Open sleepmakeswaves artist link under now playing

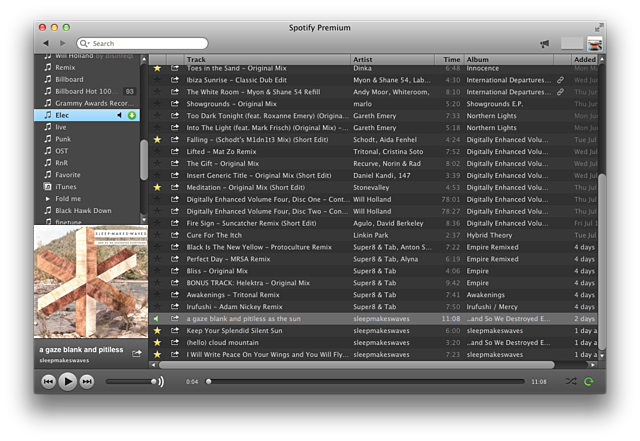[64, 361]
